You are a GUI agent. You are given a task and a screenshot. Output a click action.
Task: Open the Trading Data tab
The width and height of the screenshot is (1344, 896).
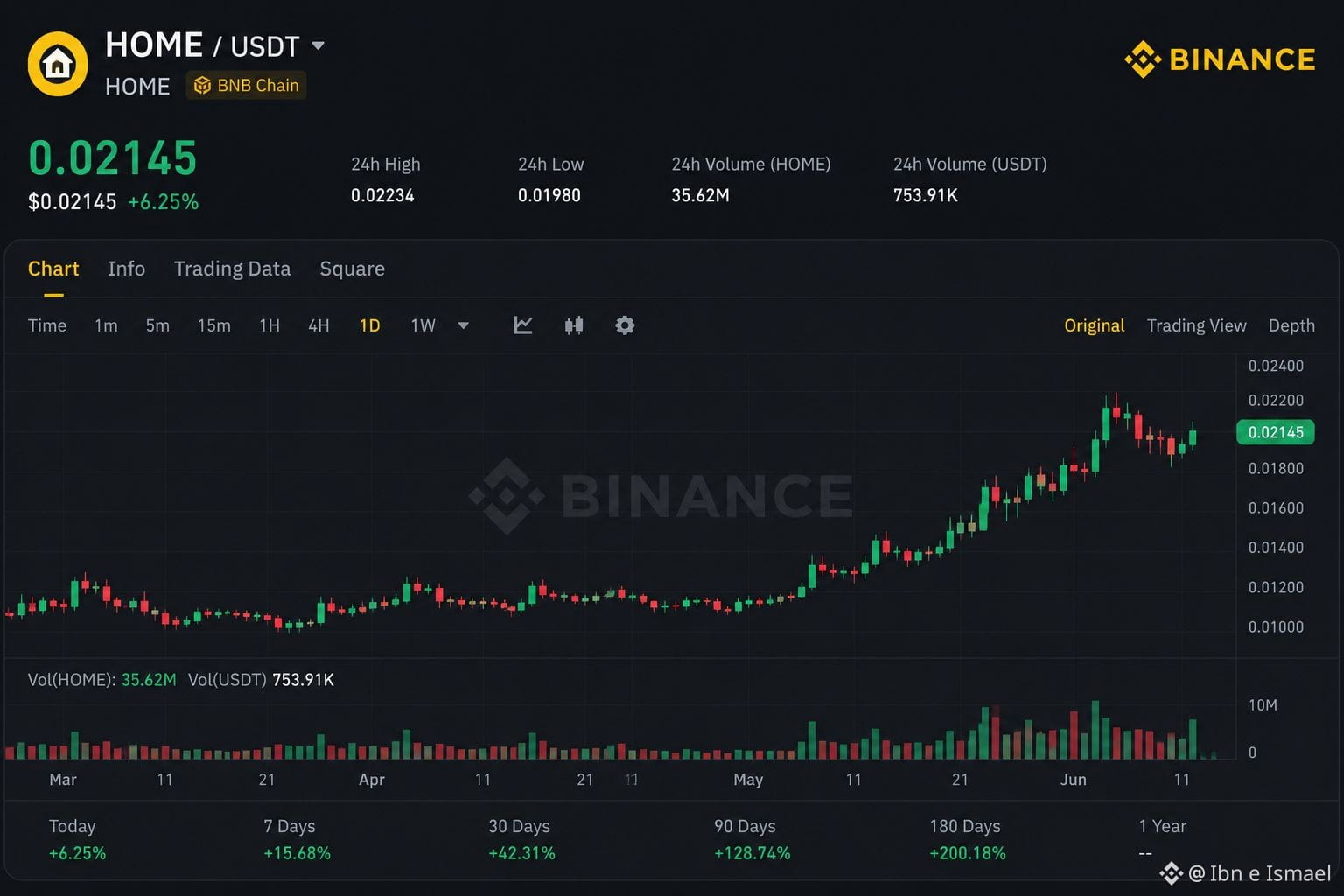[232, 269]
